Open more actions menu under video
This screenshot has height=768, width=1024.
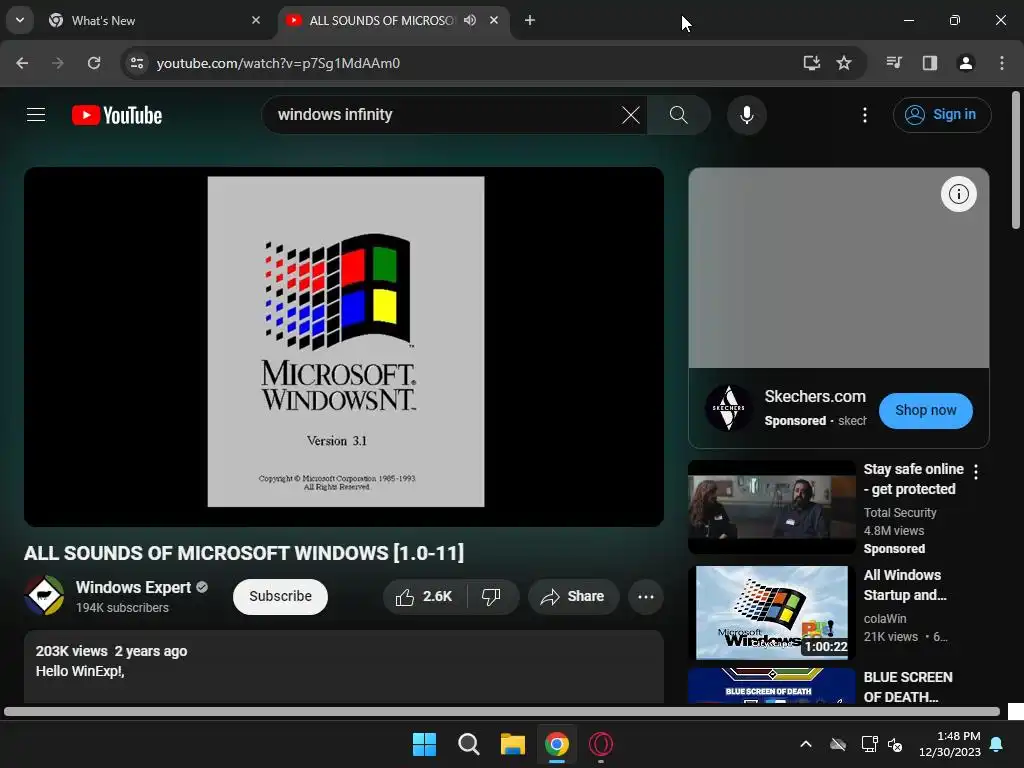(645, 597)
